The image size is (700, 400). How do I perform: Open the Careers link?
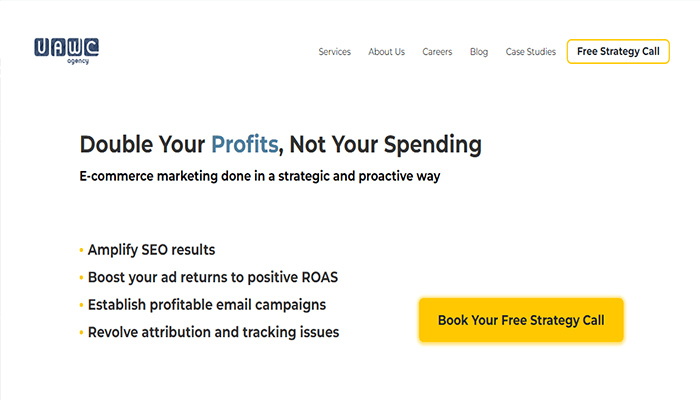point(437,52)
